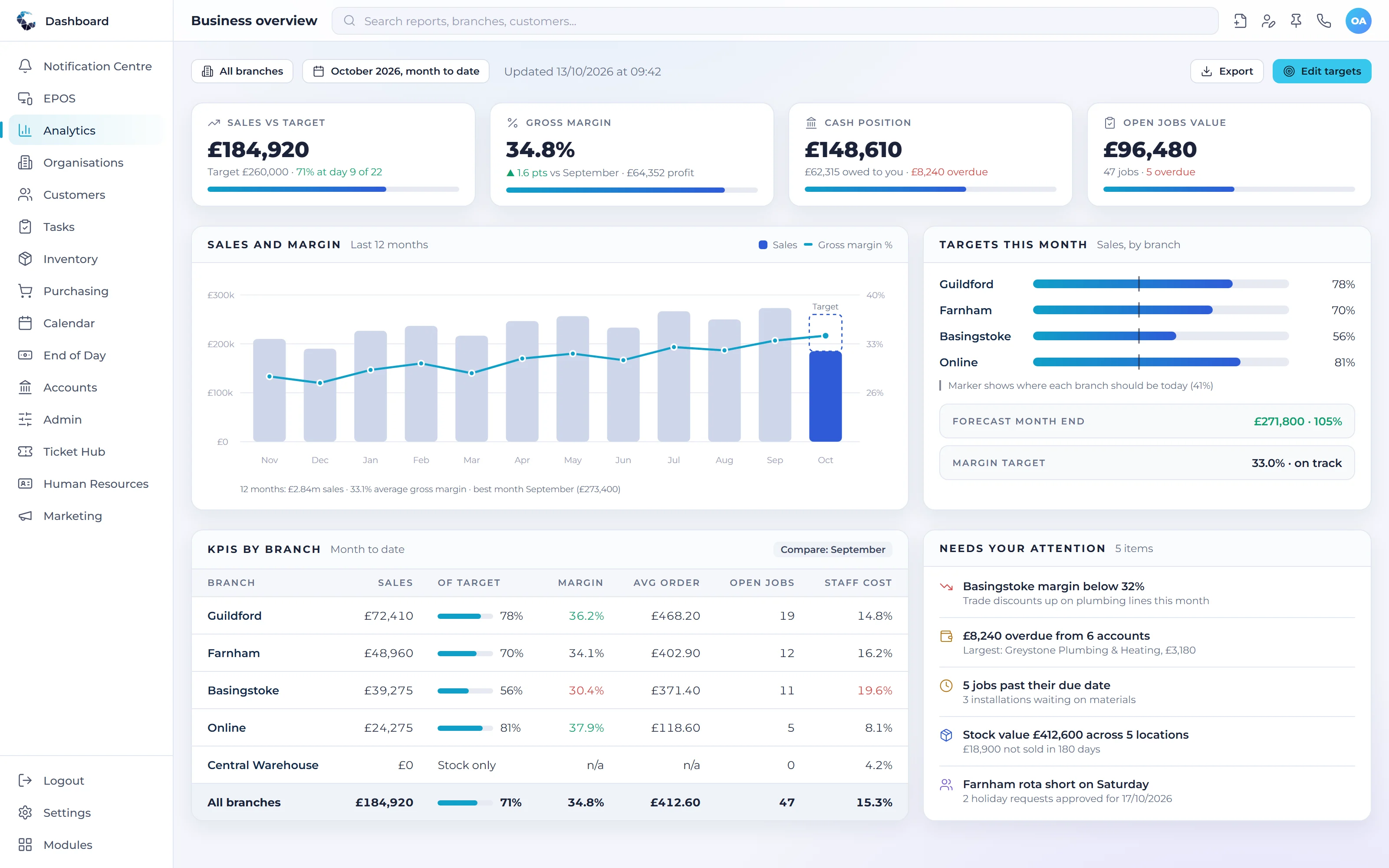1389x868 pixels.
Task: Open the EPOS sidebar icon
Action: tap(25, 98)
